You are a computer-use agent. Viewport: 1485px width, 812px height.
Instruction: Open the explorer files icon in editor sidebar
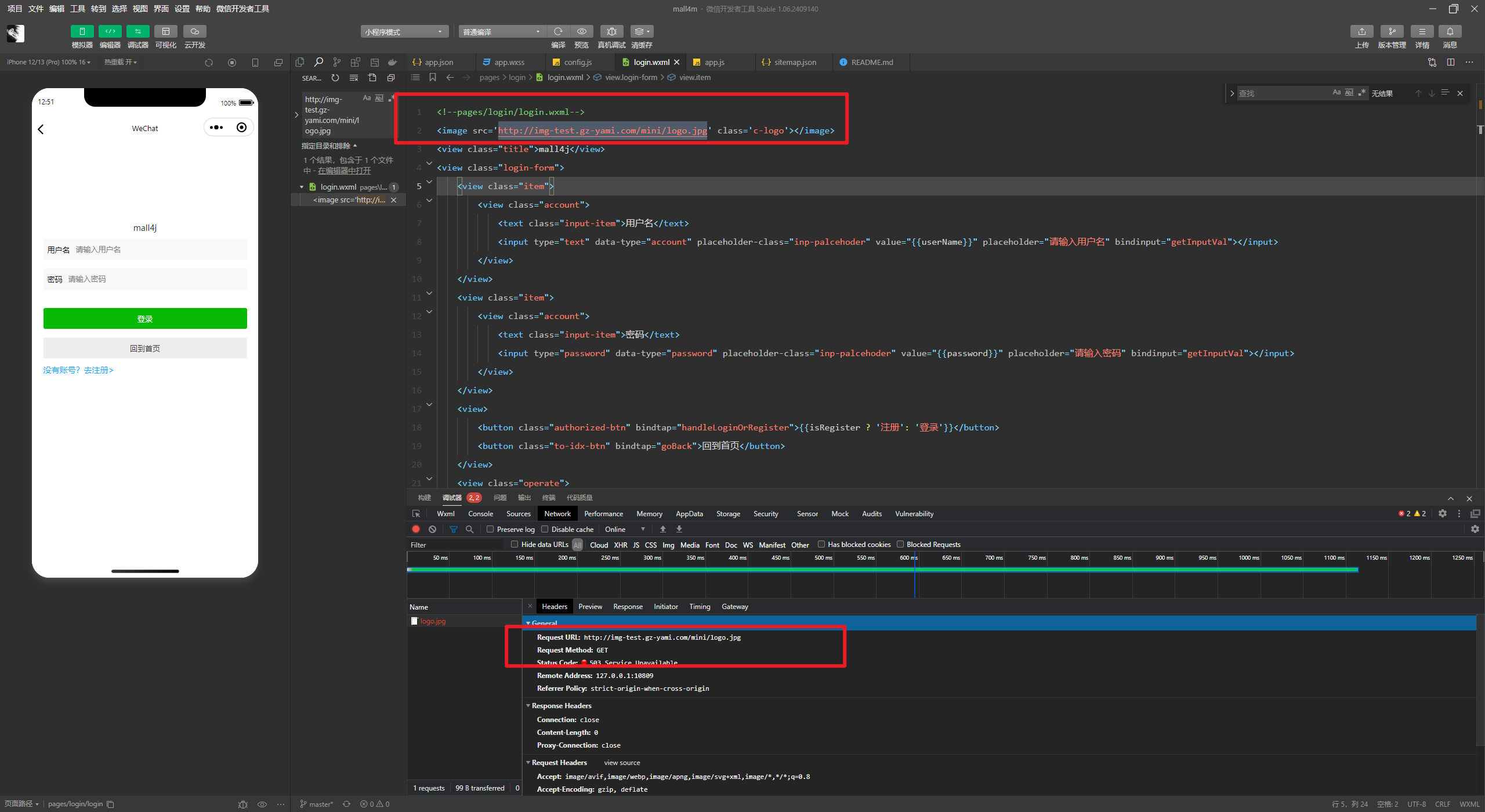point(300,62)
